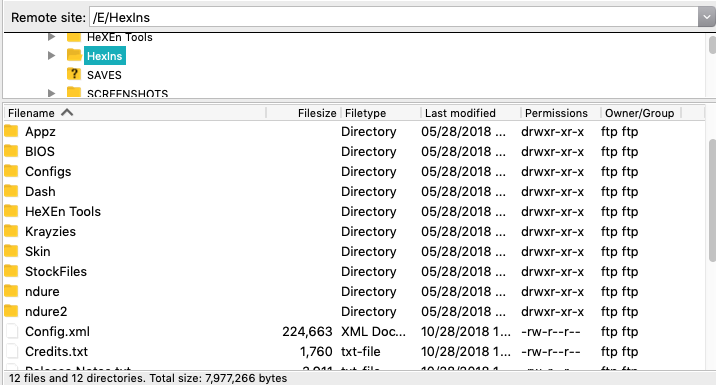The height and width of the screenshot is (385, 716).
Task: Click the file list vertical scrollbar
Action: 711,201
